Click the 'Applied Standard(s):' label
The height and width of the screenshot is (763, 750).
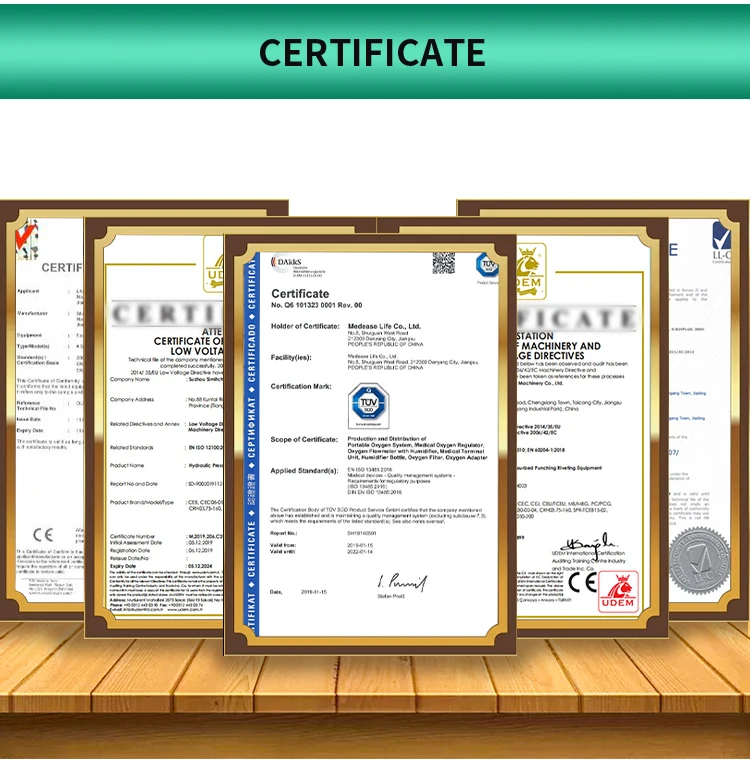tap(304, 471)
